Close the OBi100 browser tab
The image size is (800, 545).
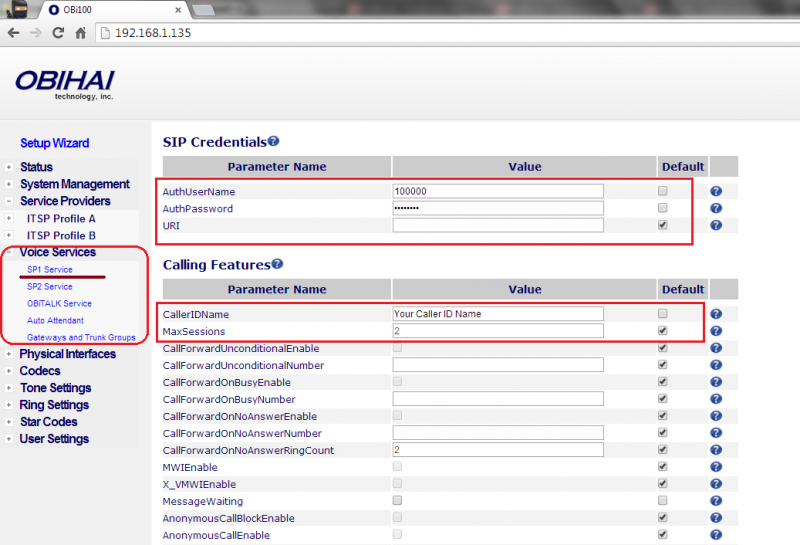178,10
